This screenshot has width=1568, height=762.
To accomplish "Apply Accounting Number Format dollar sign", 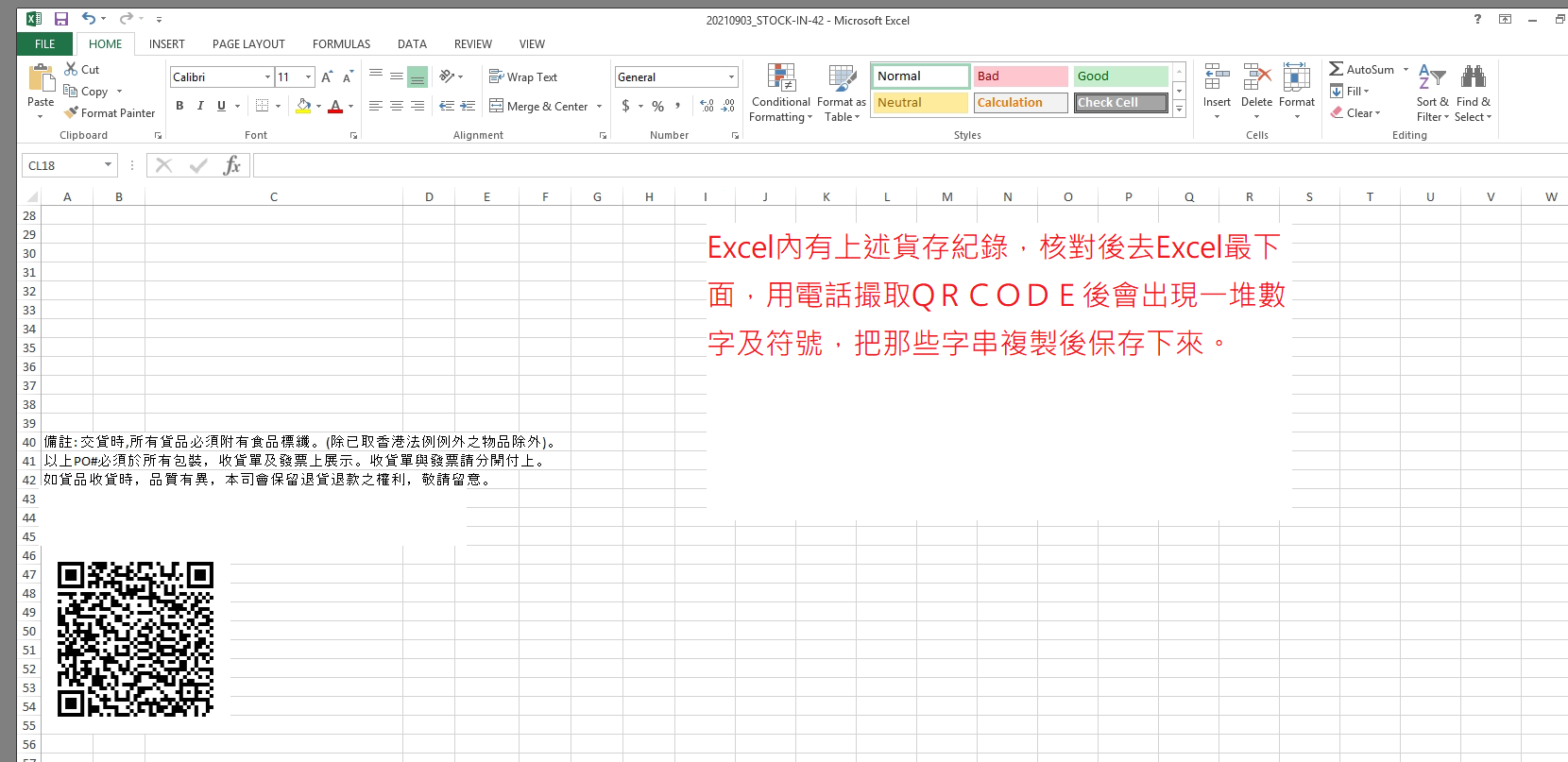I will 625,106.
